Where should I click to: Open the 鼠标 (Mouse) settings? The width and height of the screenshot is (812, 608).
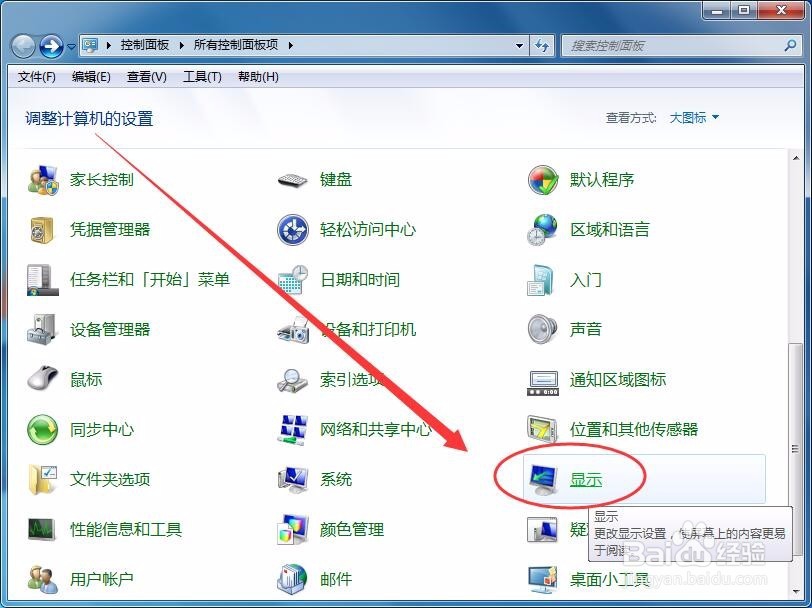[x=86, y=379]
